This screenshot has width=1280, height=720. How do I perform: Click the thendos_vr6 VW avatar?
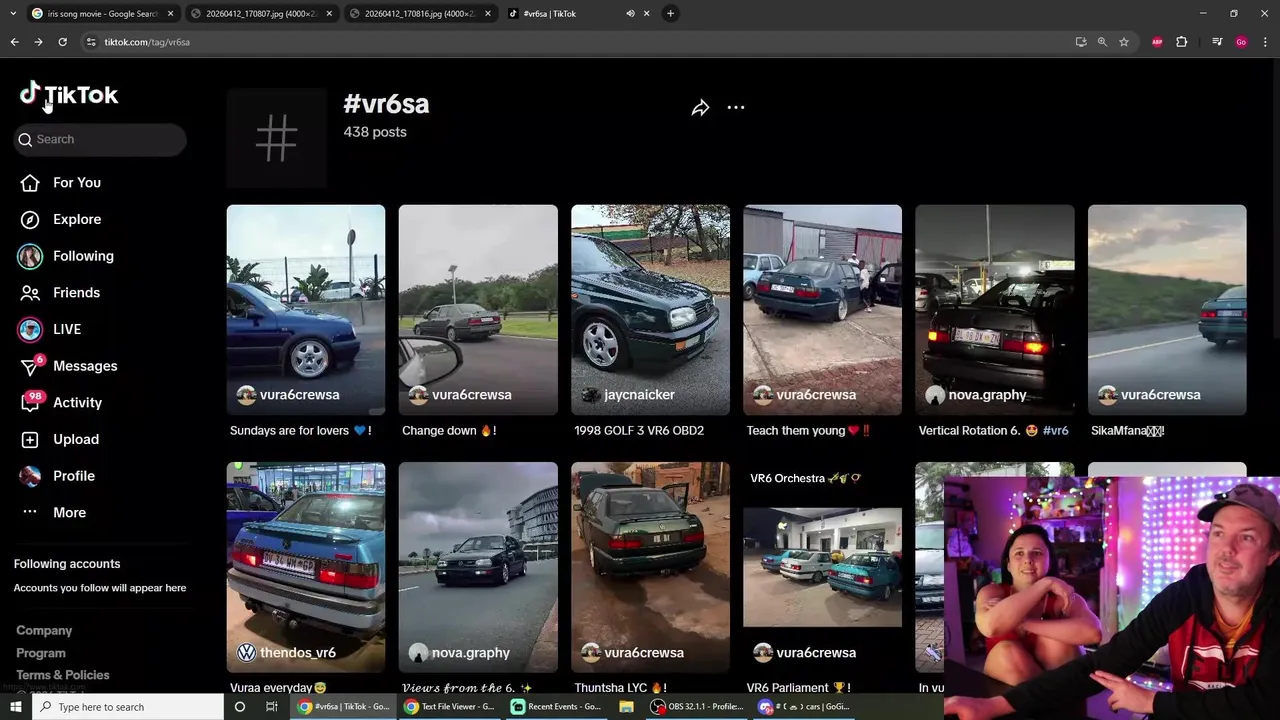pos(246,653)
